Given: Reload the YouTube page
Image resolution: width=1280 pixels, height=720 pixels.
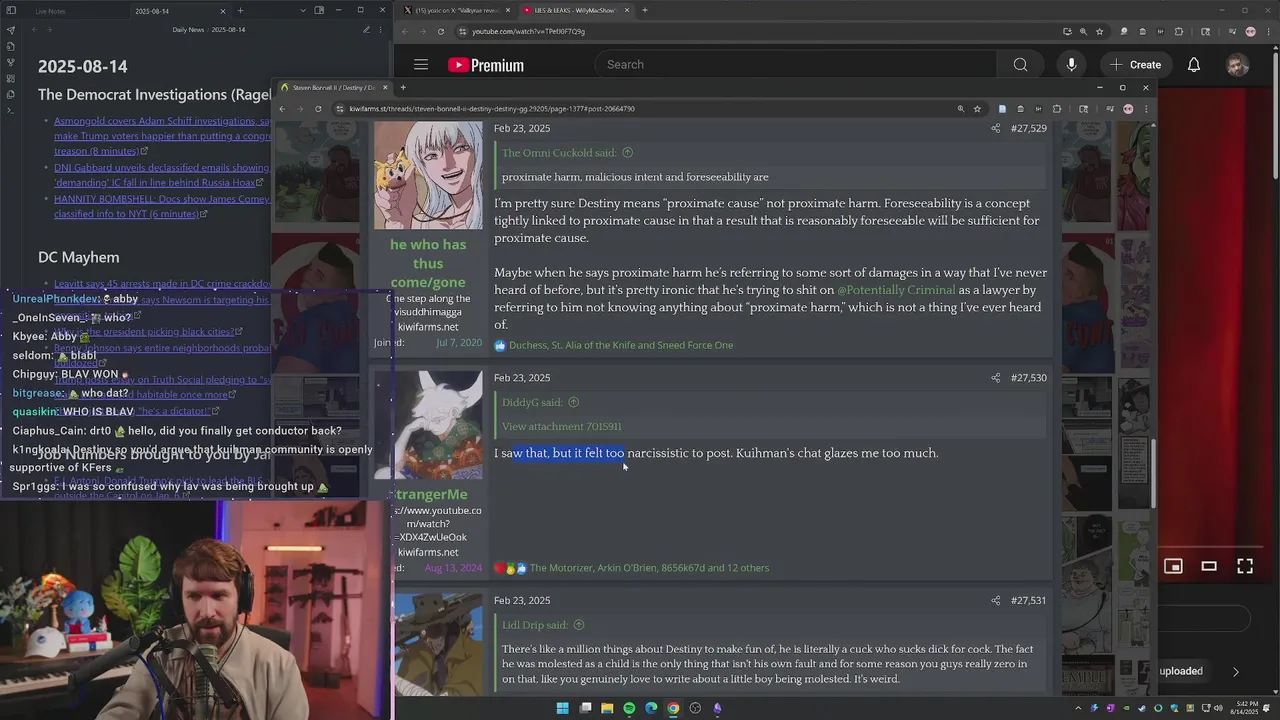Looking at the screenshot, I should (x=441, y=31).
